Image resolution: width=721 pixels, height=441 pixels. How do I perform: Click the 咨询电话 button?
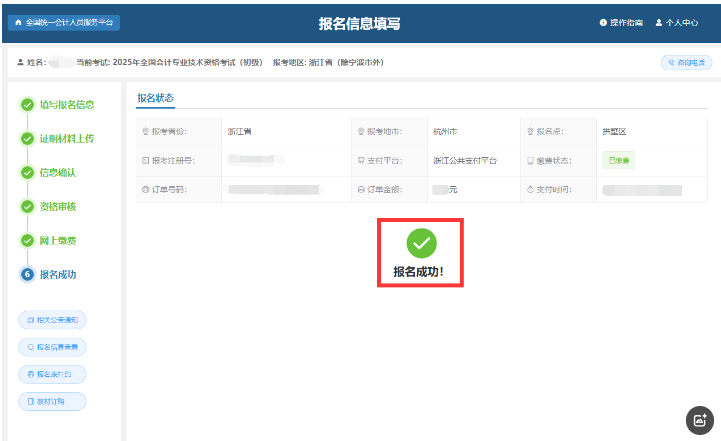686,62
